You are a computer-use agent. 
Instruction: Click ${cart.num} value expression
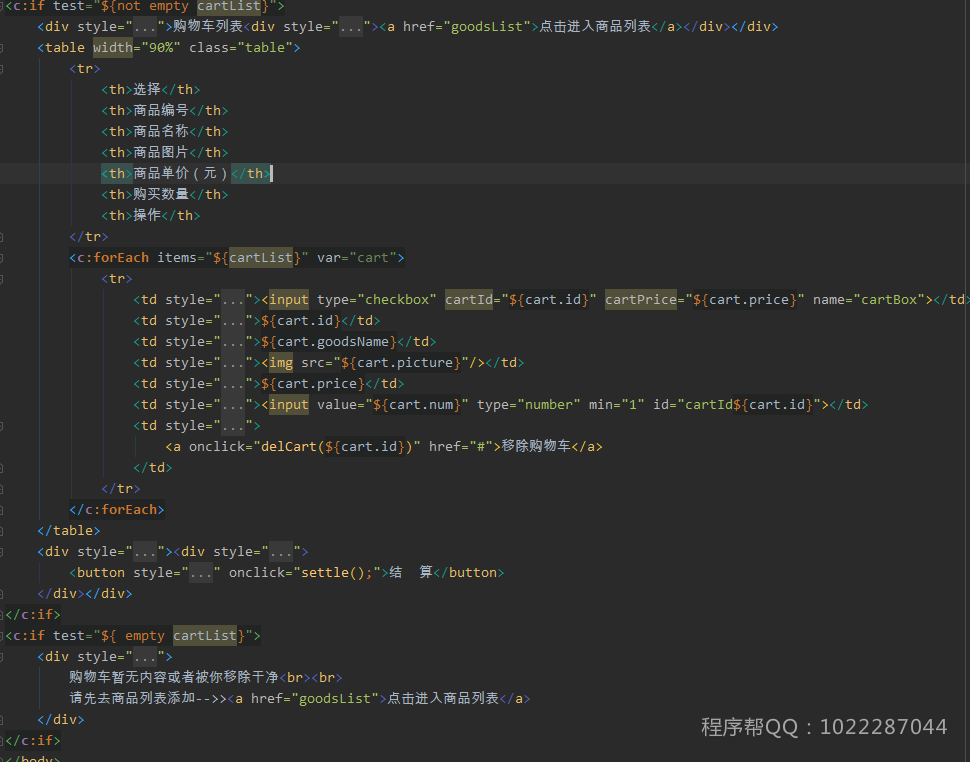(417, 405)
